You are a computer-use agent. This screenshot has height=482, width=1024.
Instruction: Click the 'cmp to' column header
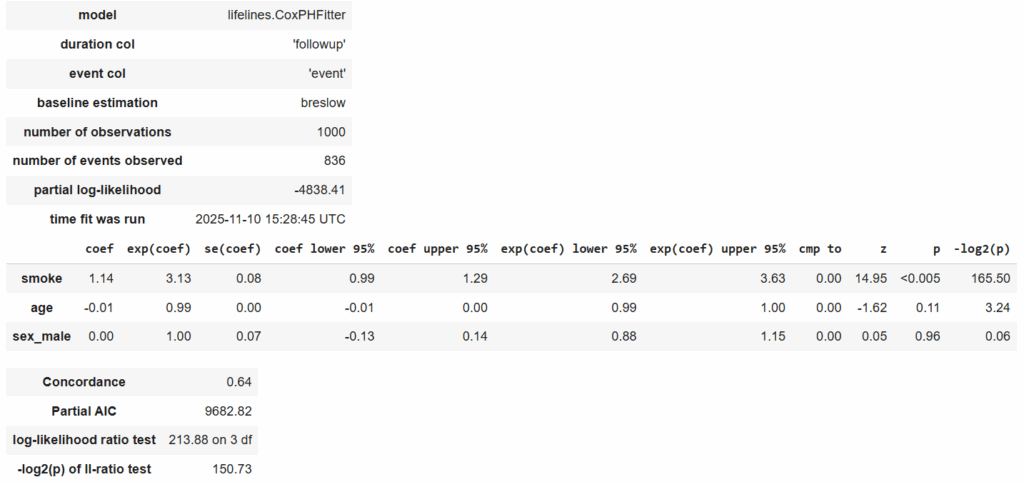[x=820, y=249]
